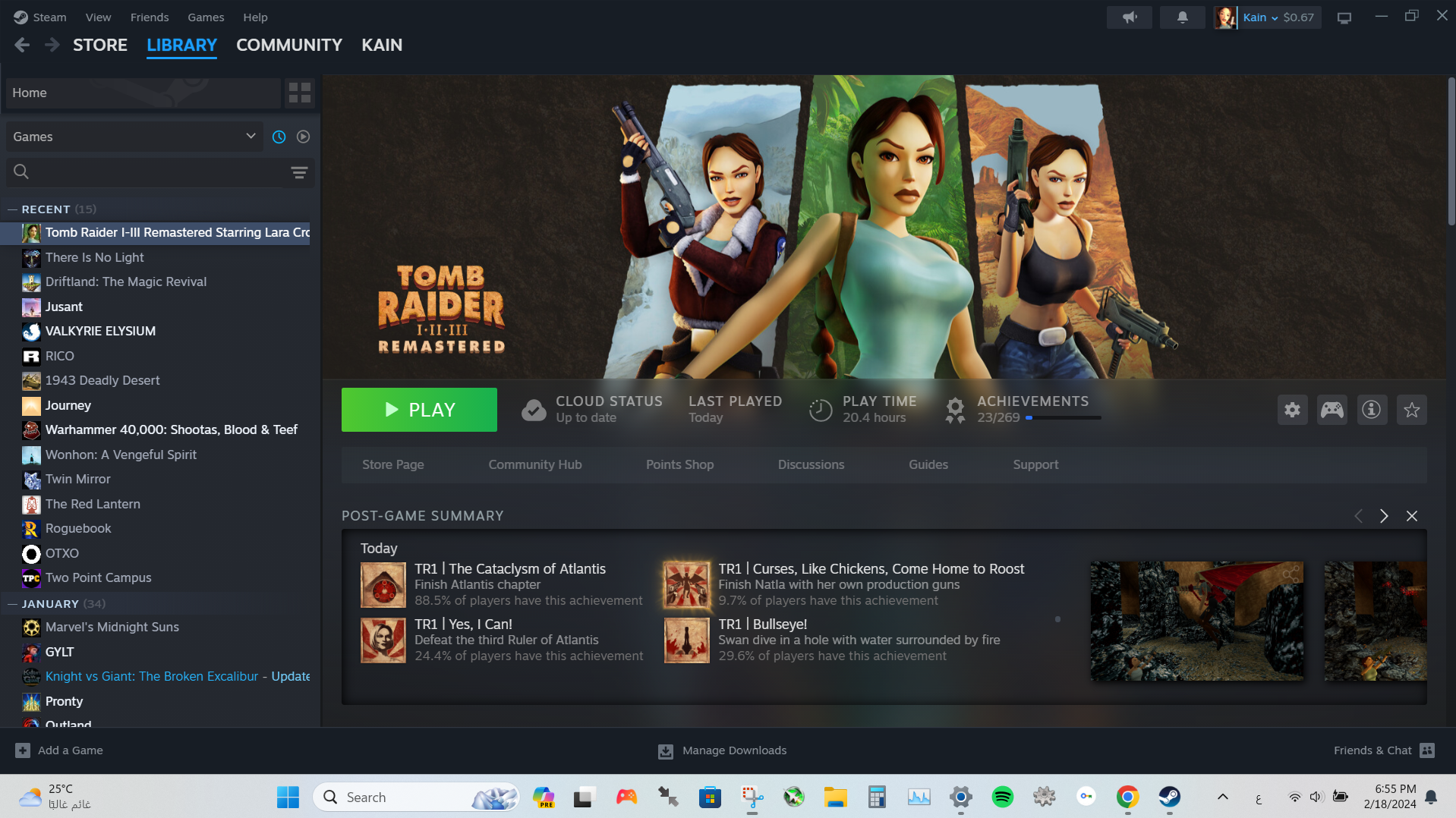Click the back navigation arrow

click(x=22, y=46)
